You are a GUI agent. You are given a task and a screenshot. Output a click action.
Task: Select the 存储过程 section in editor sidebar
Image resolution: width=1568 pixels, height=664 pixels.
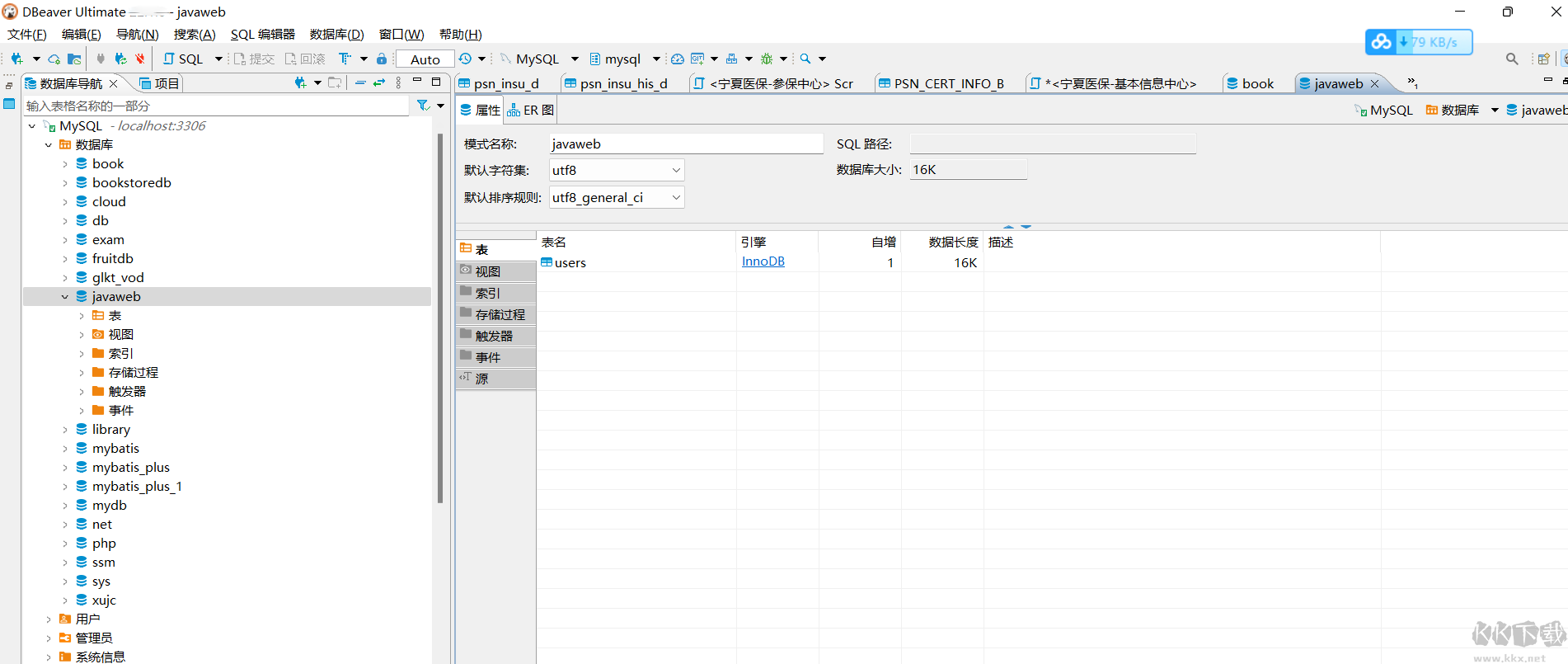coord(496,314)
